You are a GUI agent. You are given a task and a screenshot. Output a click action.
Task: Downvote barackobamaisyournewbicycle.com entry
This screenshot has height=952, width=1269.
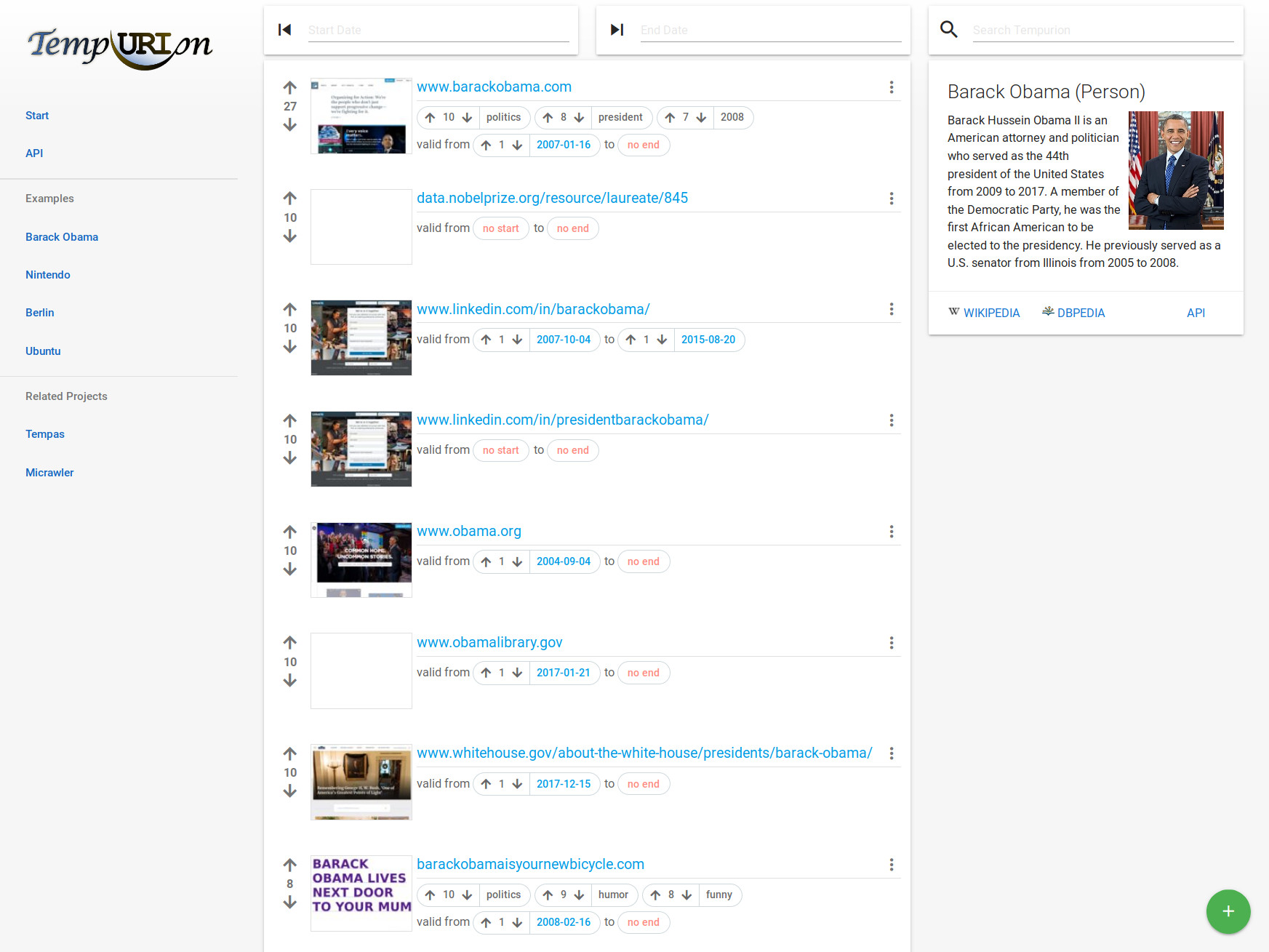pyautogui.click(x=290, y=903)
